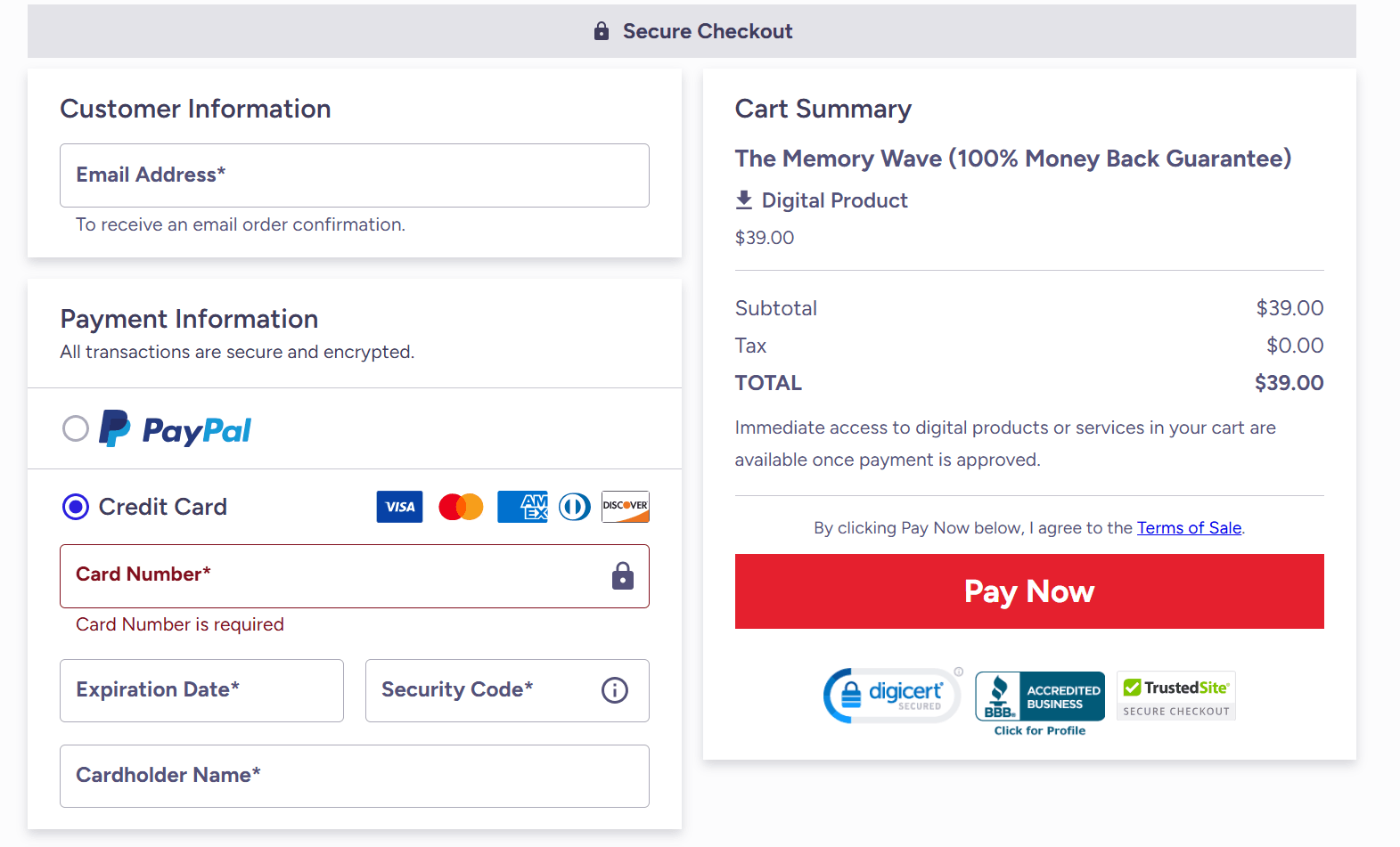Open the Terms of Sale link

pyautogui.click(x=1189, y=527)
